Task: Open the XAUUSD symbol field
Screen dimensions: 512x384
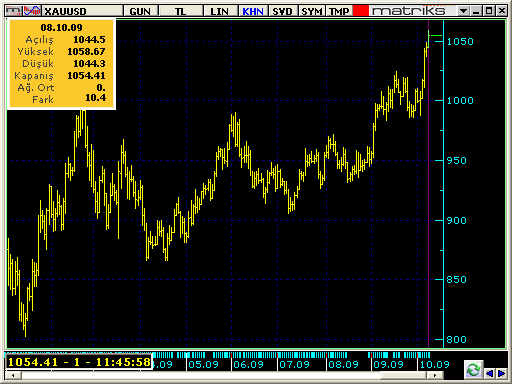Action: pyautogui.click(x=82, y=11)
